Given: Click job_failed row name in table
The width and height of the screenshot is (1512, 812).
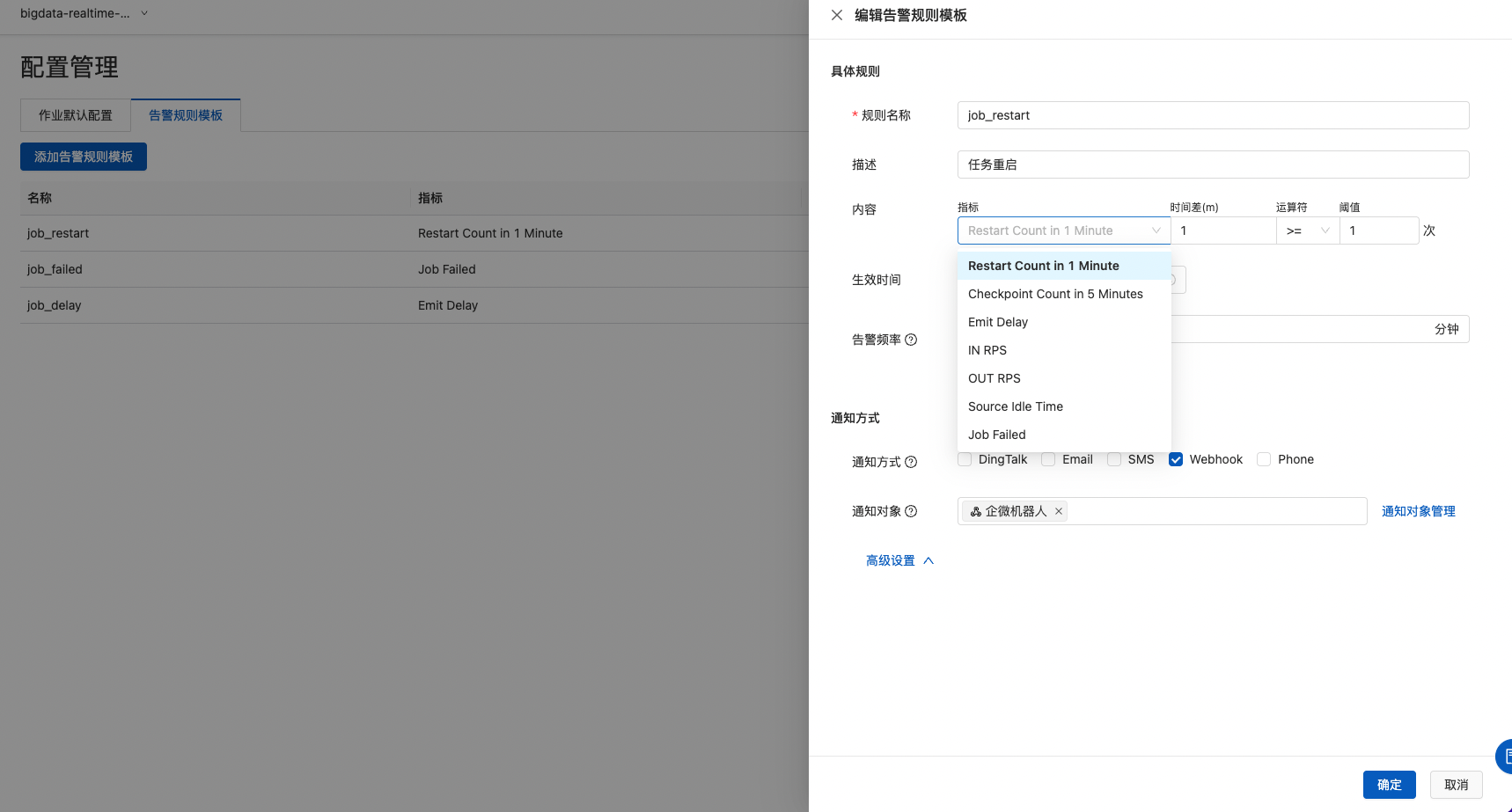Looking at the screenshot, I should coord(55,269).
